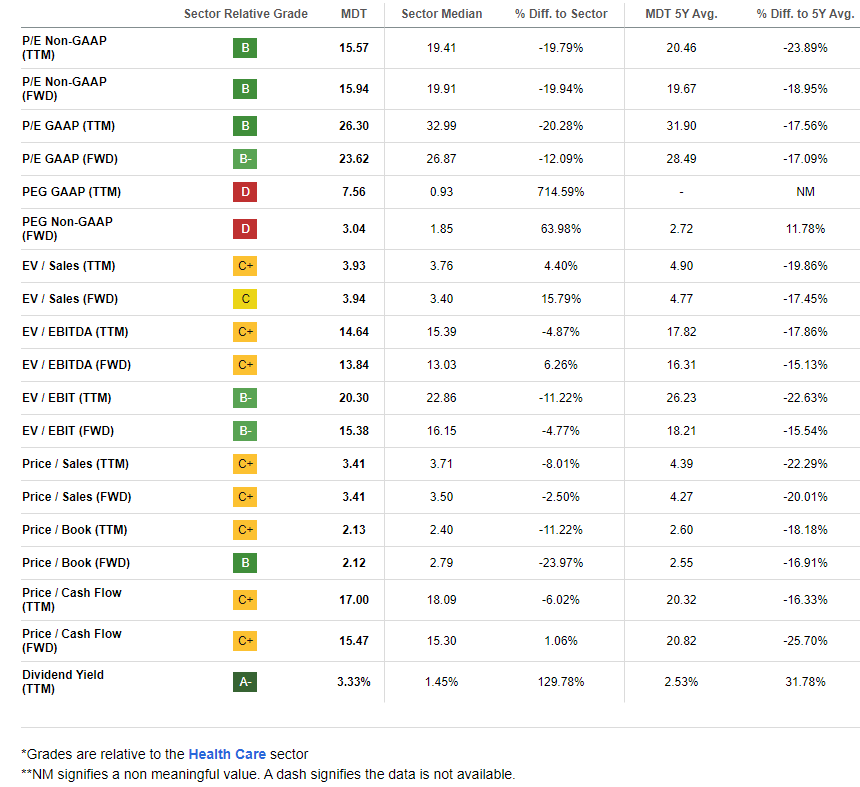
Task: Click the C+ grade badge for Price / Cash Flow (TTM)
Action: [x=245, y=600]
